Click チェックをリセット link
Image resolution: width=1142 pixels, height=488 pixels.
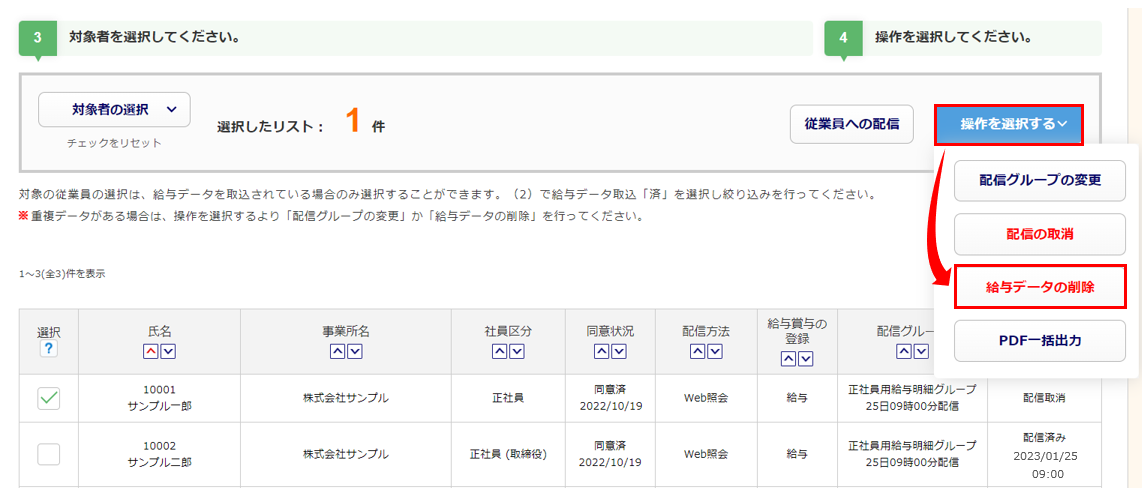(114, 143)
